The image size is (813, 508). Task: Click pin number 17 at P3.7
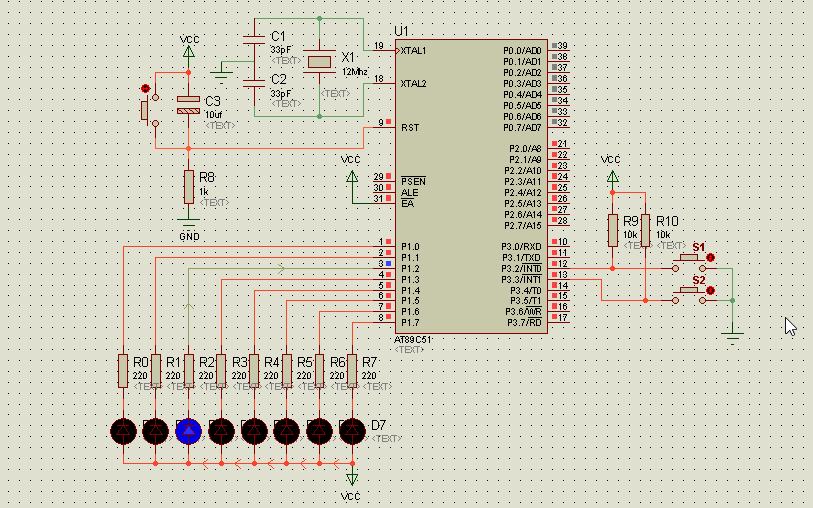click(x=563, y=317)
